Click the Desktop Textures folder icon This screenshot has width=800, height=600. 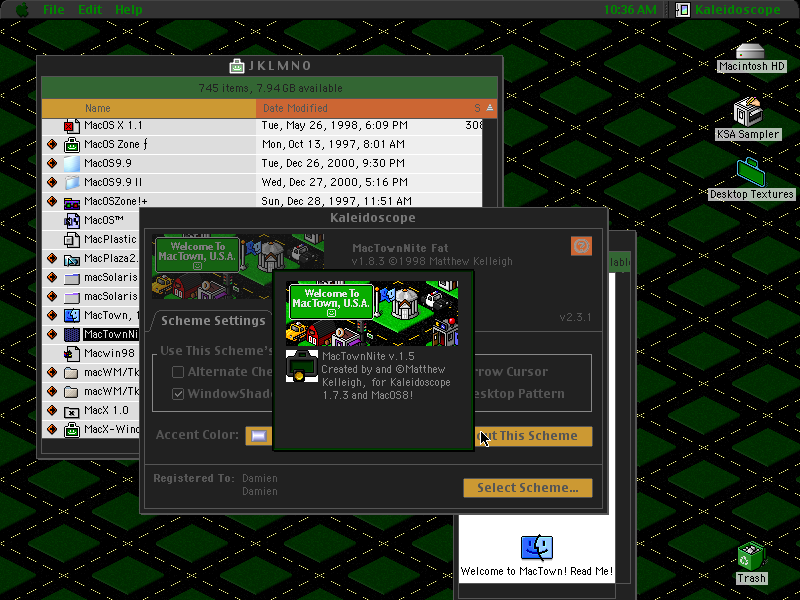[x=751, y=172]
